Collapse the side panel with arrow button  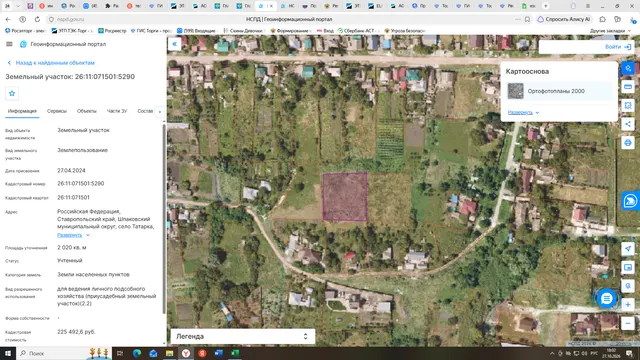[174, 44]
